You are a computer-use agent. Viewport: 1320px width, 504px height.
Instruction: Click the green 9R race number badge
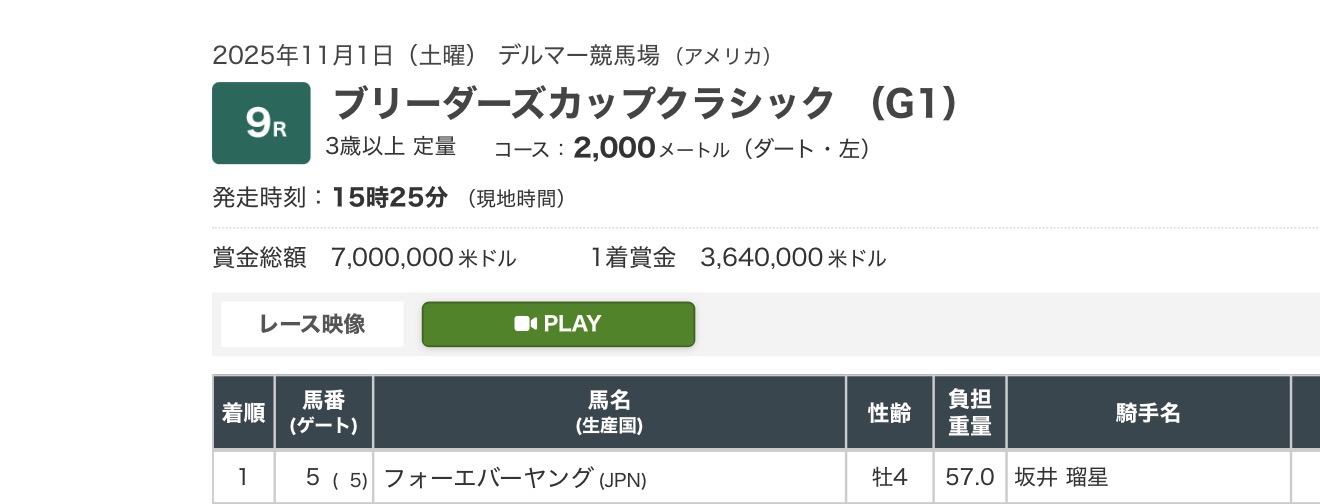(262, 123)
